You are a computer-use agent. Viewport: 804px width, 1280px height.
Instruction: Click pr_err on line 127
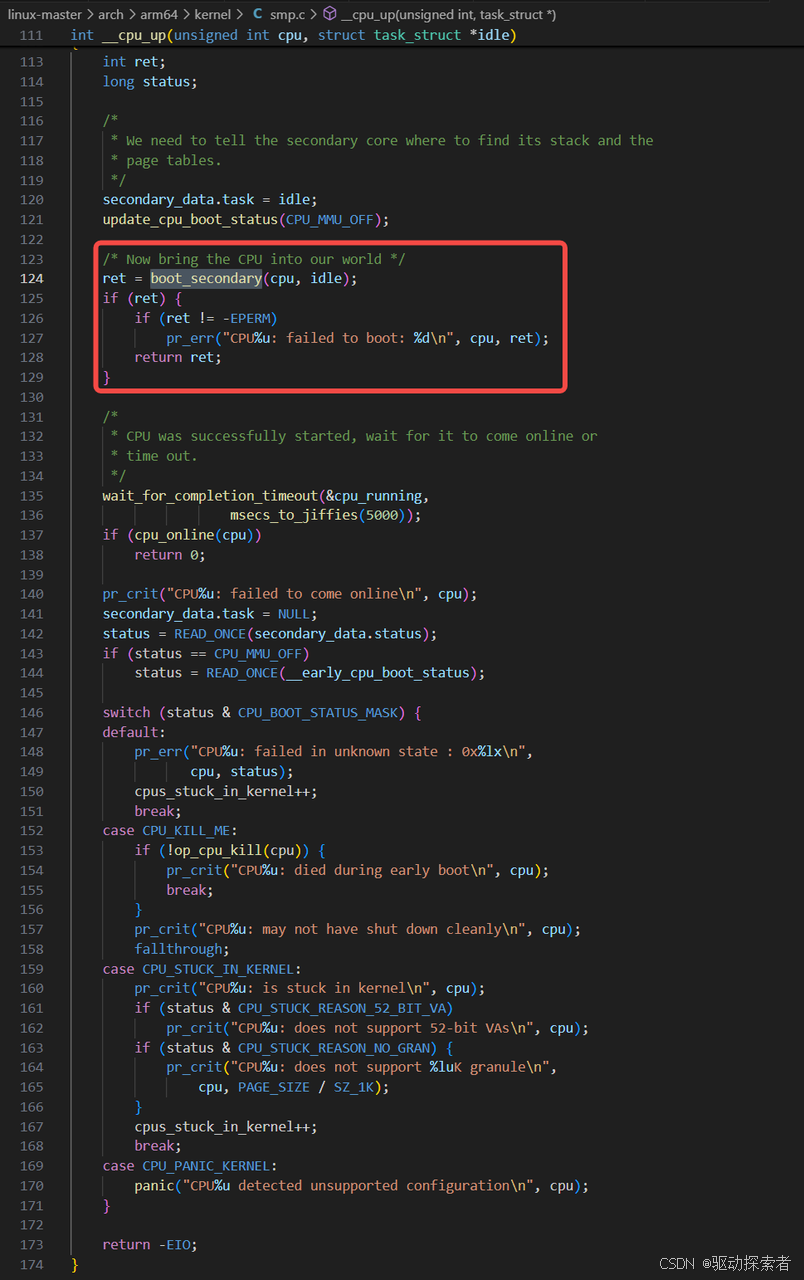coord(190,338)
